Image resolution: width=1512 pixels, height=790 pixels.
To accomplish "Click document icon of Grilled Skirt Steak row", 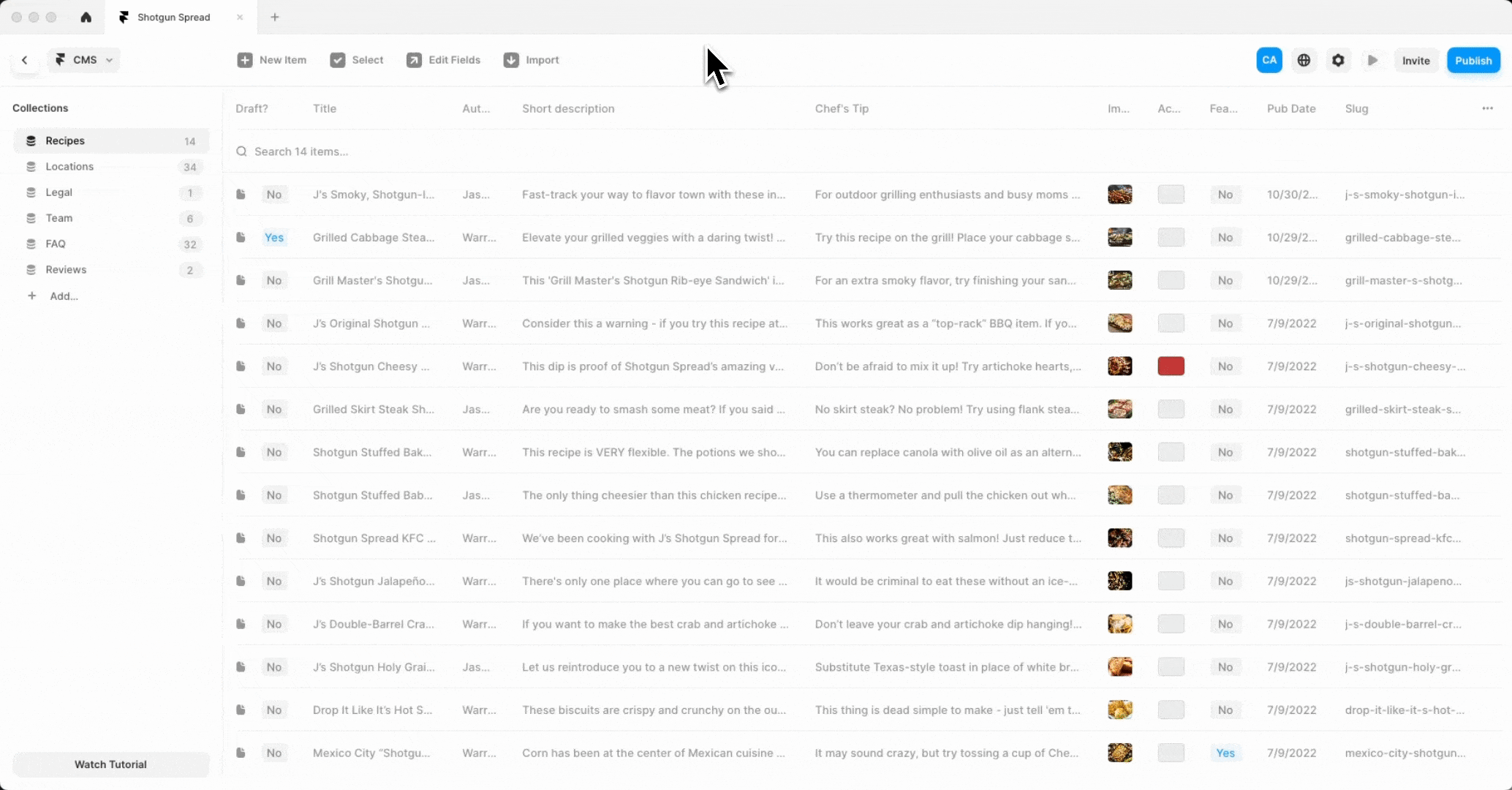I will click(241, 409).
